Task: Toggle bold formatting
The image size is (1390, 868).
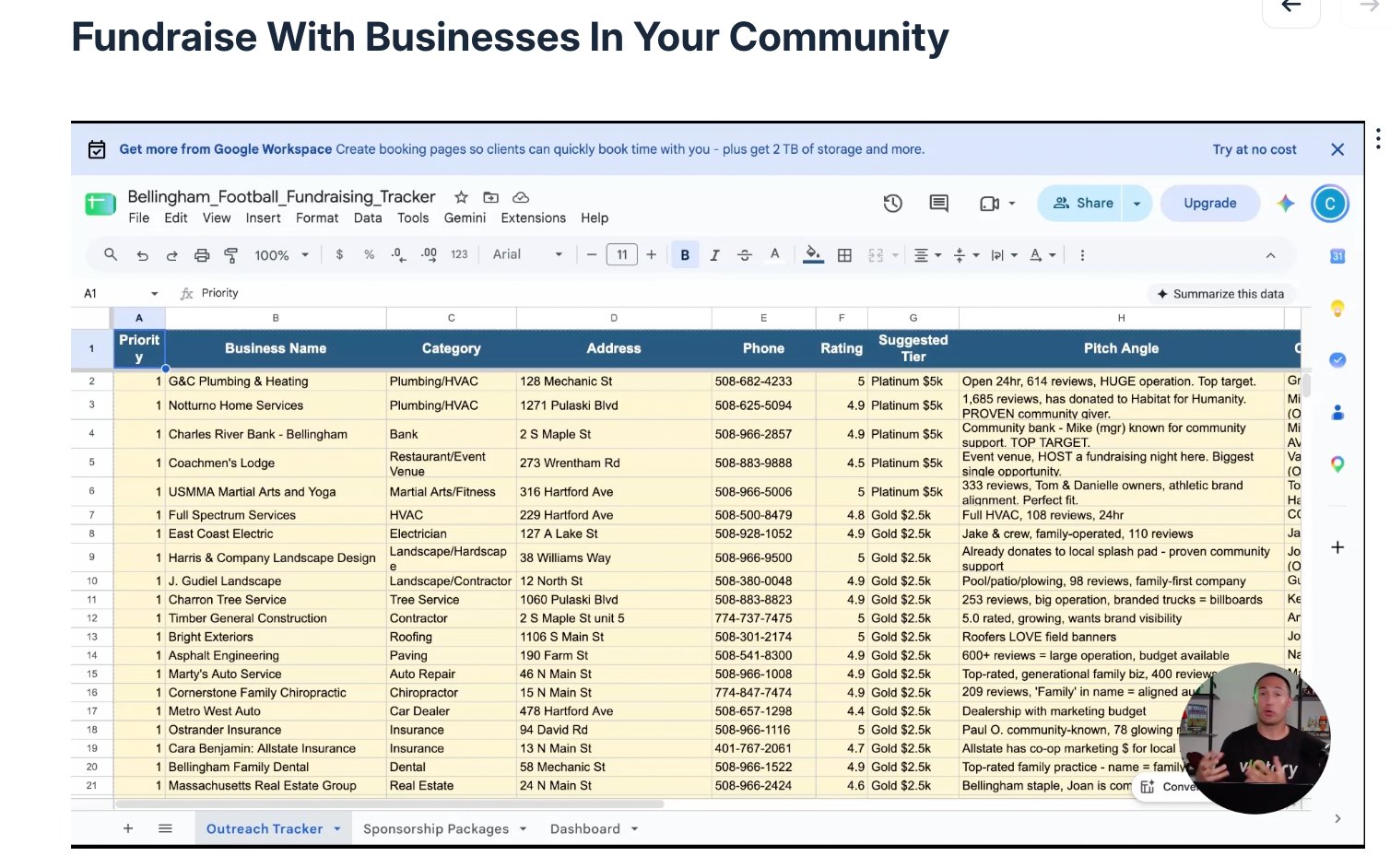Action: tap(685, 255)
